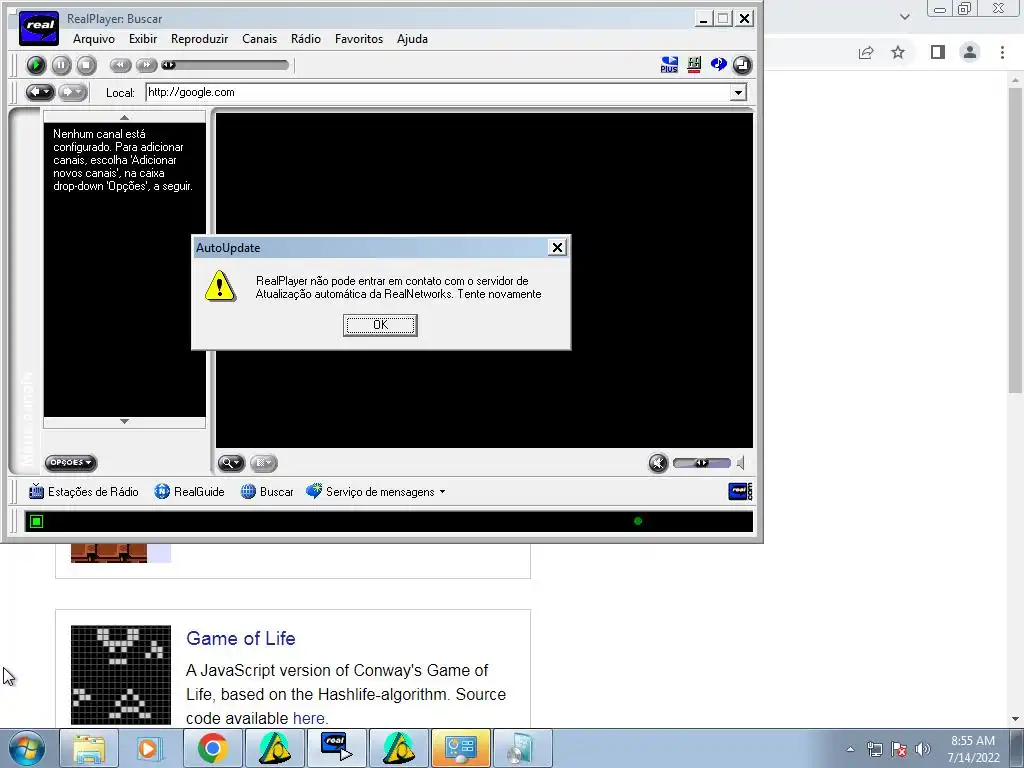Viewport: 1024px width, 768px height.
Task: Click the Control Panel taskbar icon
Action: (x=460, y=748)
